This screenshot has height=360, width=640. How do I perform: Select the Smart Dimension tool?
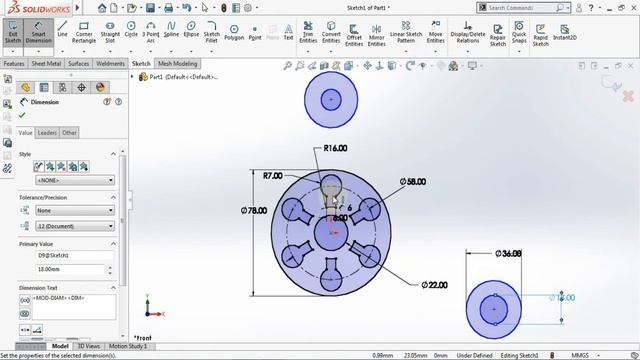click(x=38, y=32)
